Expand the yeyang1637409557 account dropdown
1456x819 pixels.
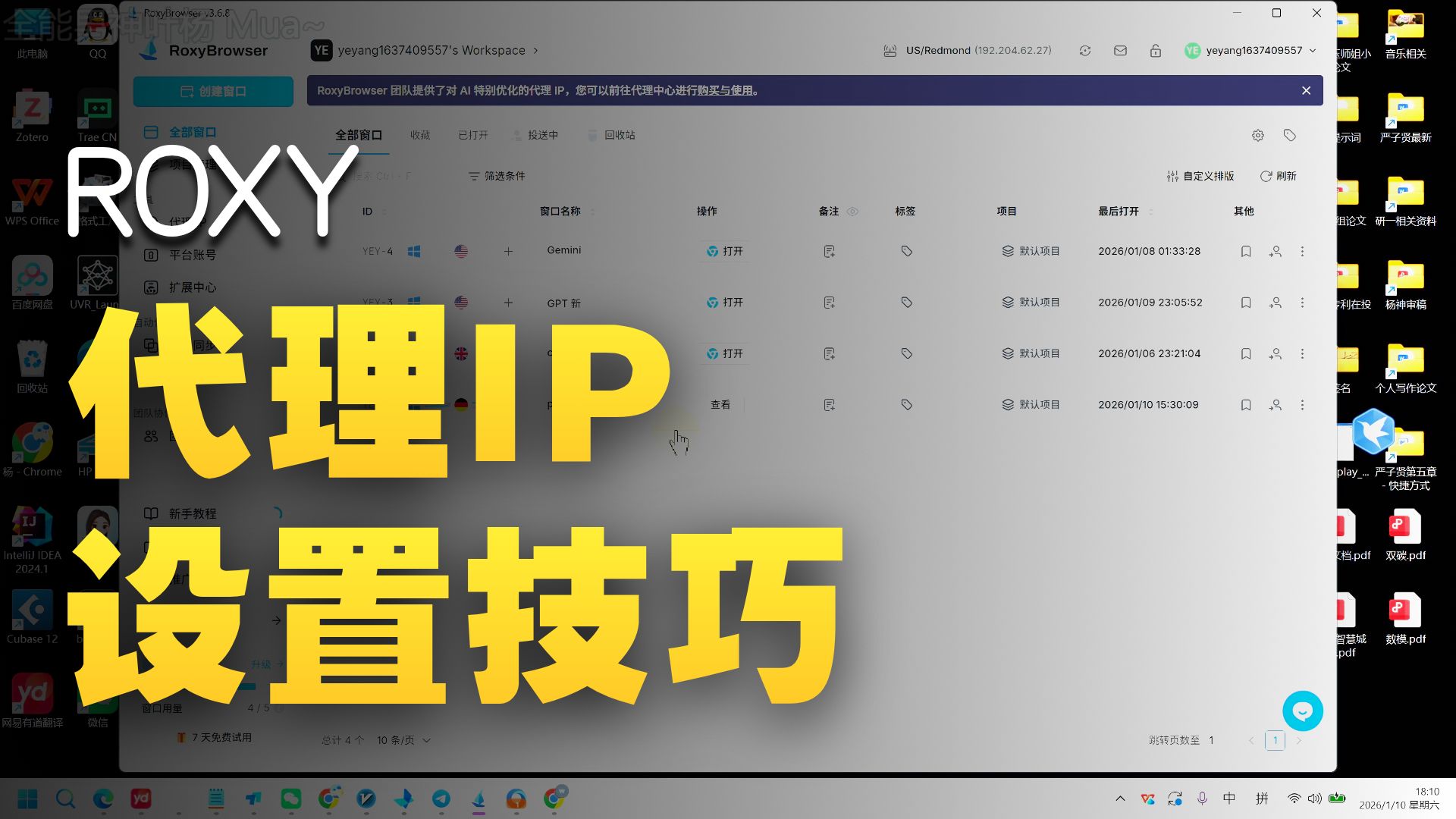1313,51
